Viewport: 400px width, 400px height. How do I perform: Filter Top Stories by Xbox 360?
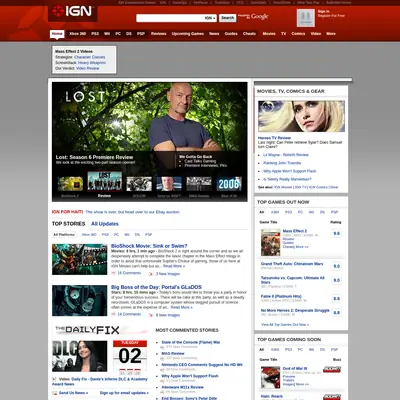pyautogui.click(x=89, y=235)
